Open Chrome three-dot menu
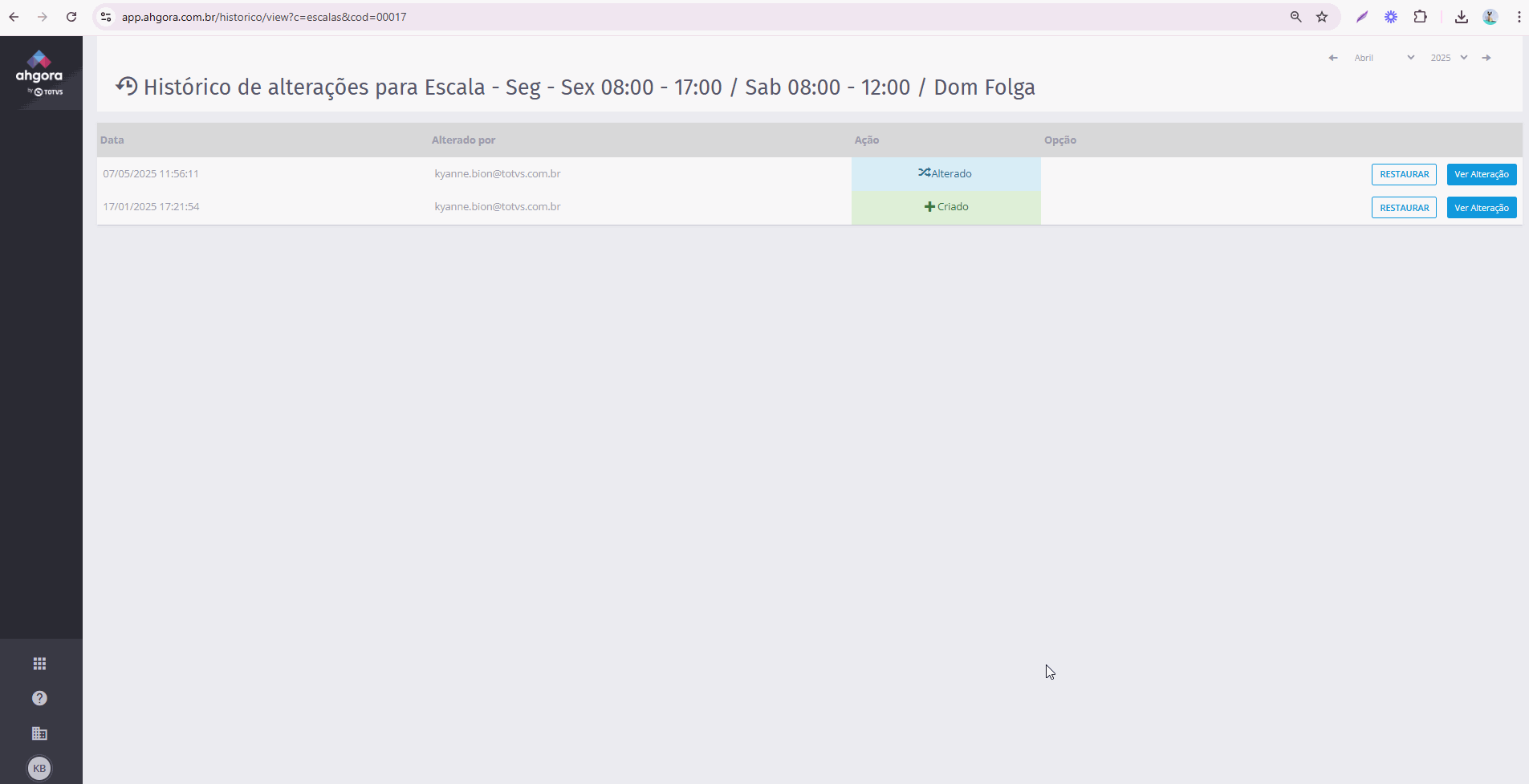This screenshot has height=784, width=1529. pos(1519,17)
